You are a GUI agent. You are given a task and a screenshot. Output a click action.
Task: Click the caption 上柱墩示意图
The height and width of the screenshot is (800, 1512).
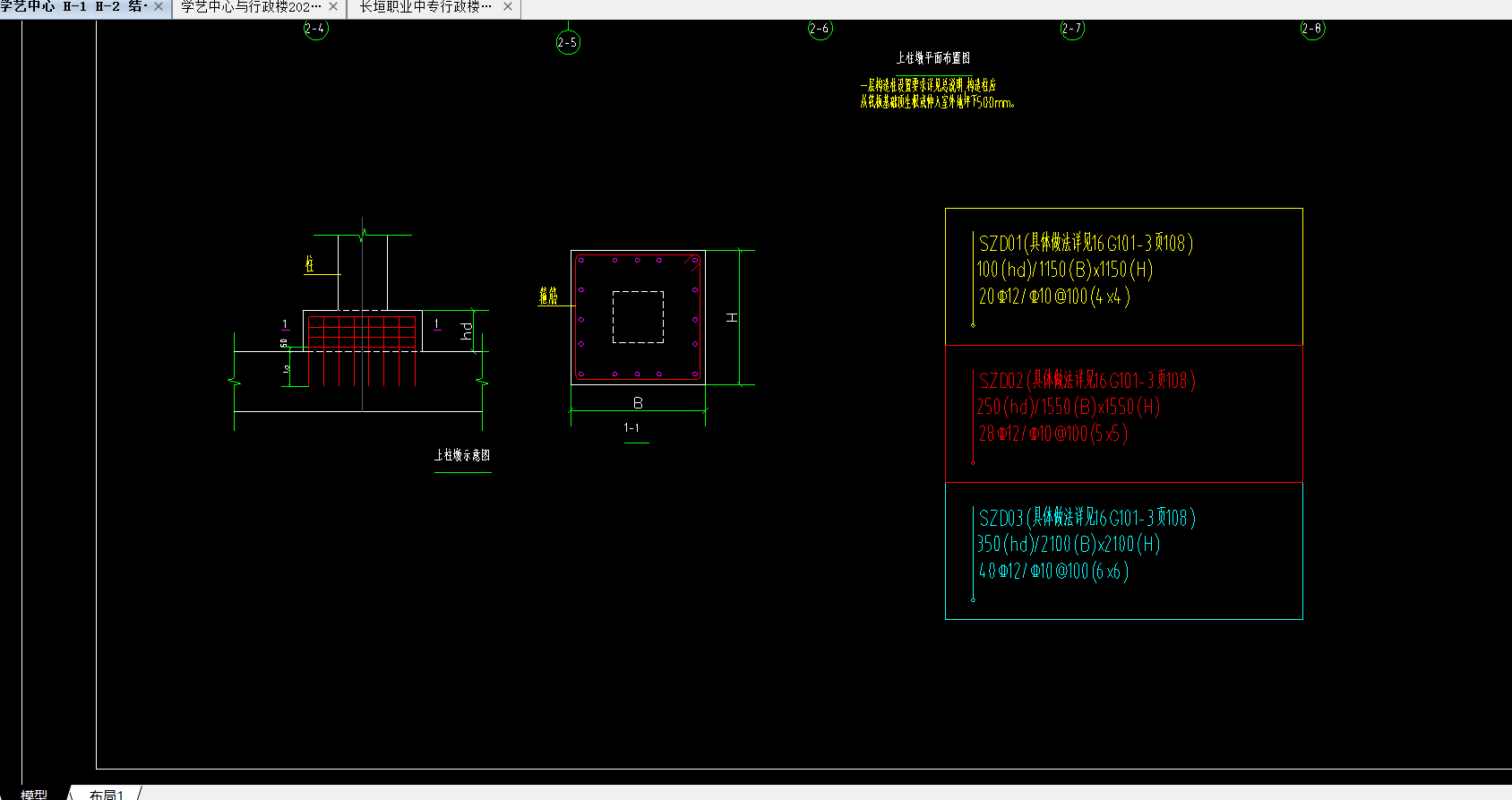462,455
